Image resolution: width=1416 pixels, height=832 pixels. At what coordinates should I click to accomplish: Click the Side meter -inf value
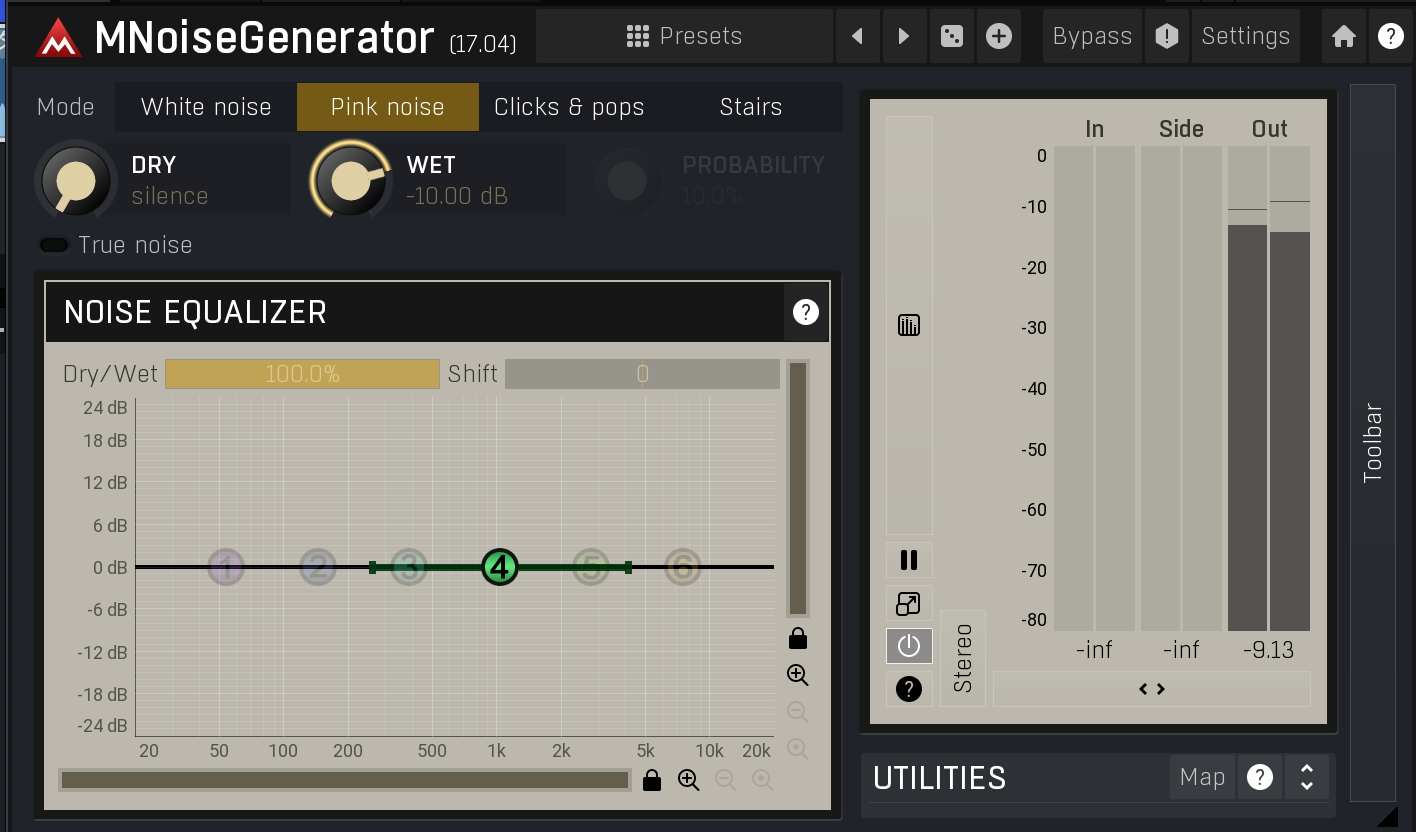pyautogui.click(x=1181, y=650)
